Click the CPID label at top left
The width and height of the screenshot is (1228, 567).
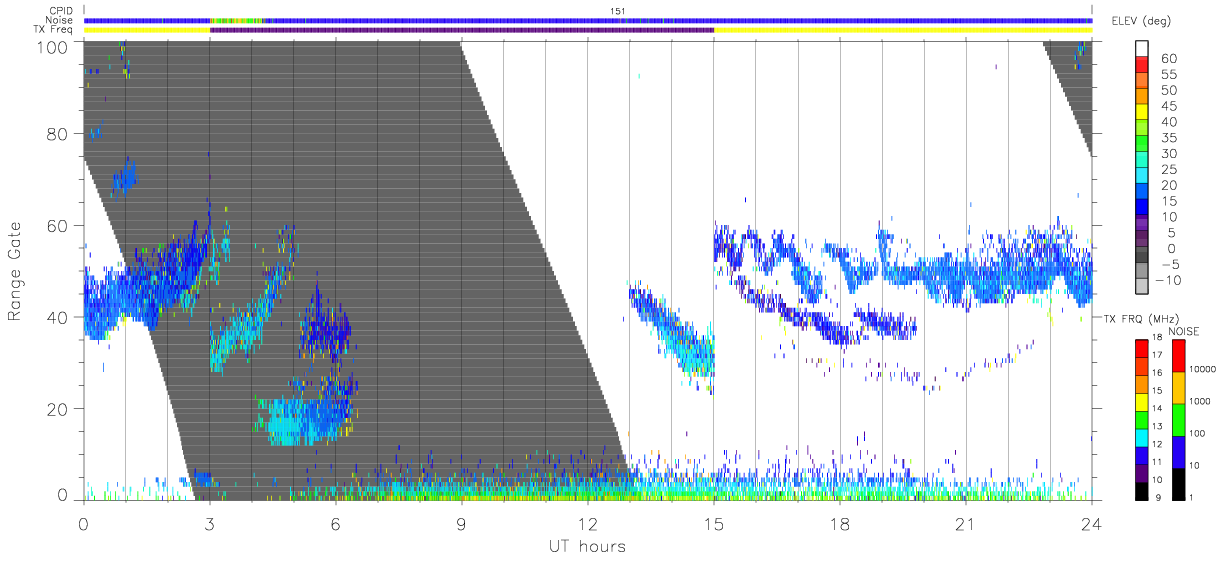pos(62,10)
